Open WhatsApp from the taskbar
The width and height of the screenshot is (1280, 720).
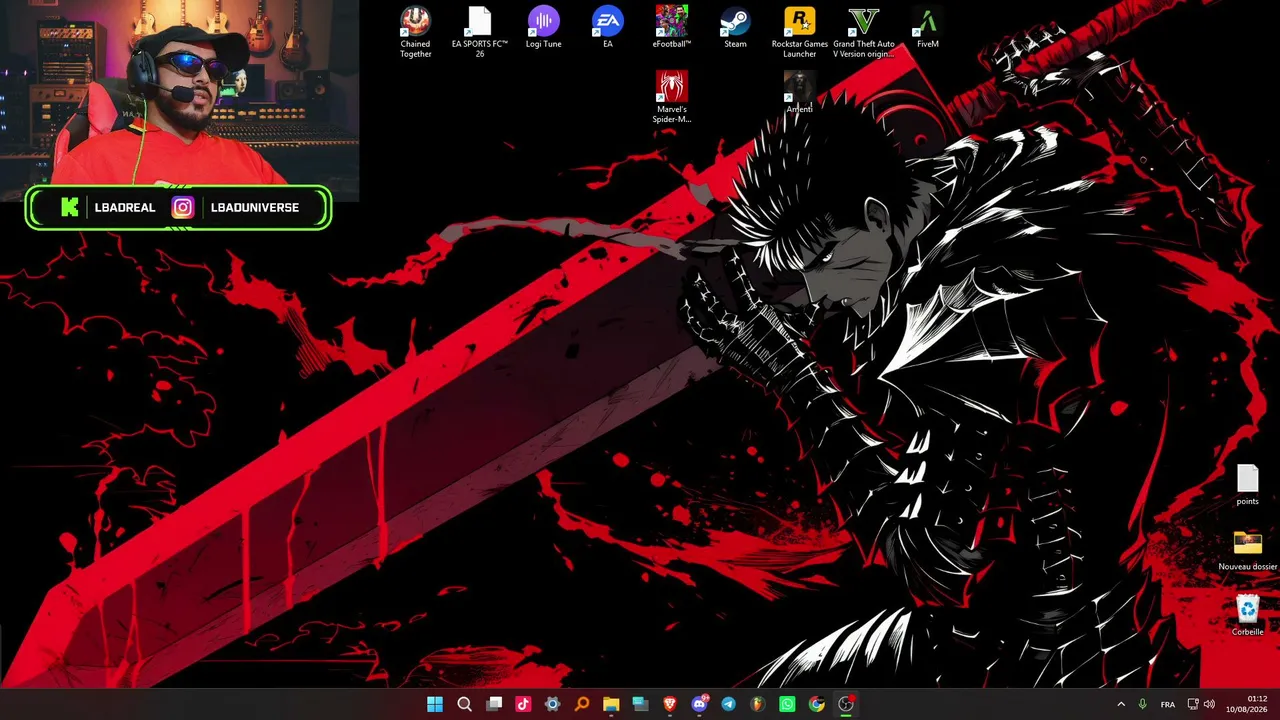pos(787,704)
